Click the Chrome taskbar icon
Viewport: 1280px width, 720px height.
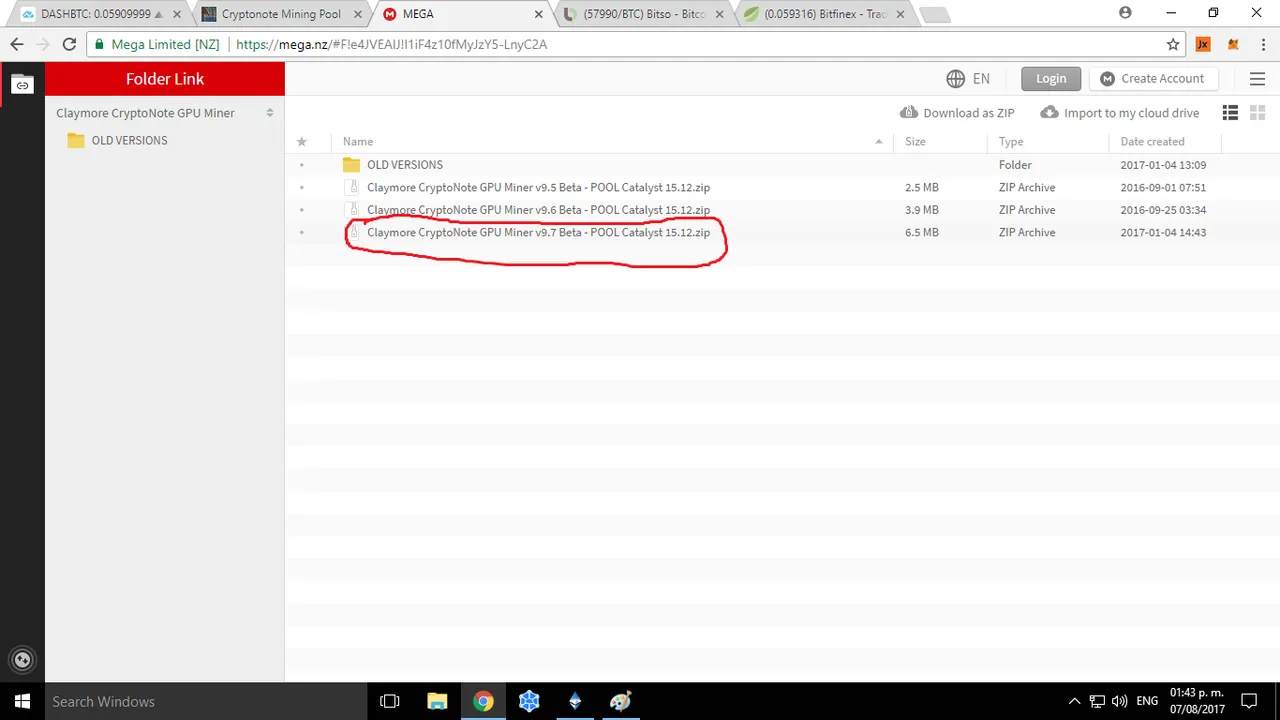(x=483, y=701)
